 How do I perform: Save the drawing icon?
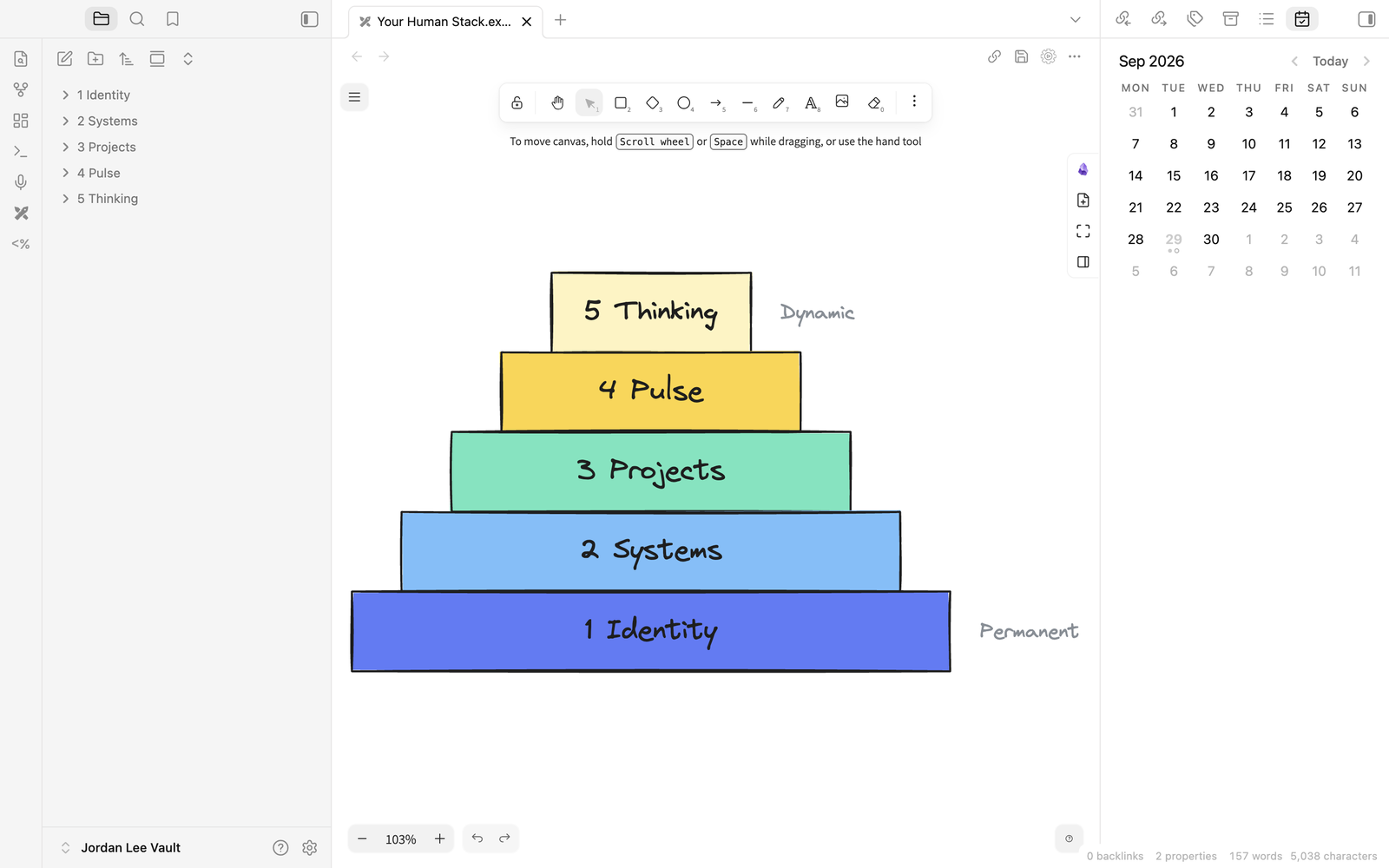[1022, 56]
